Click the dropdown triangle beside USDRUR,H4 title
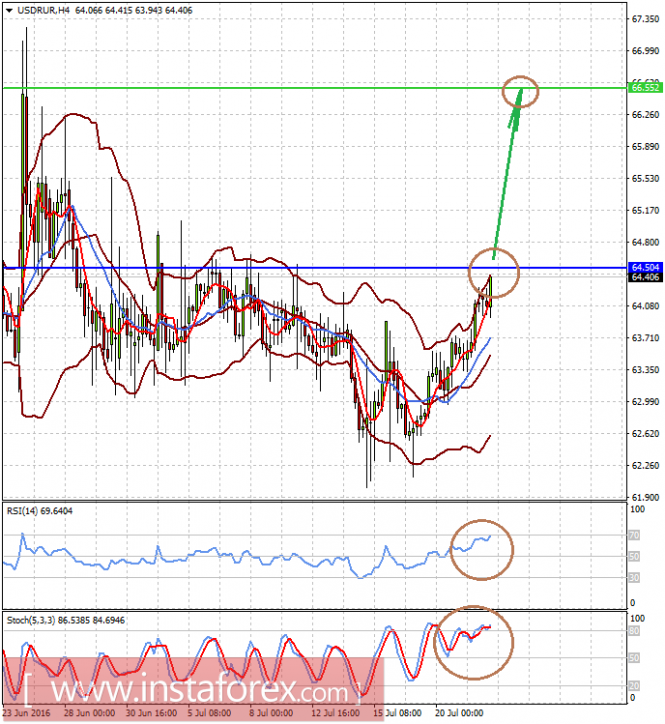665x724 pixels. pyautogui.click(x=9, y=10)
